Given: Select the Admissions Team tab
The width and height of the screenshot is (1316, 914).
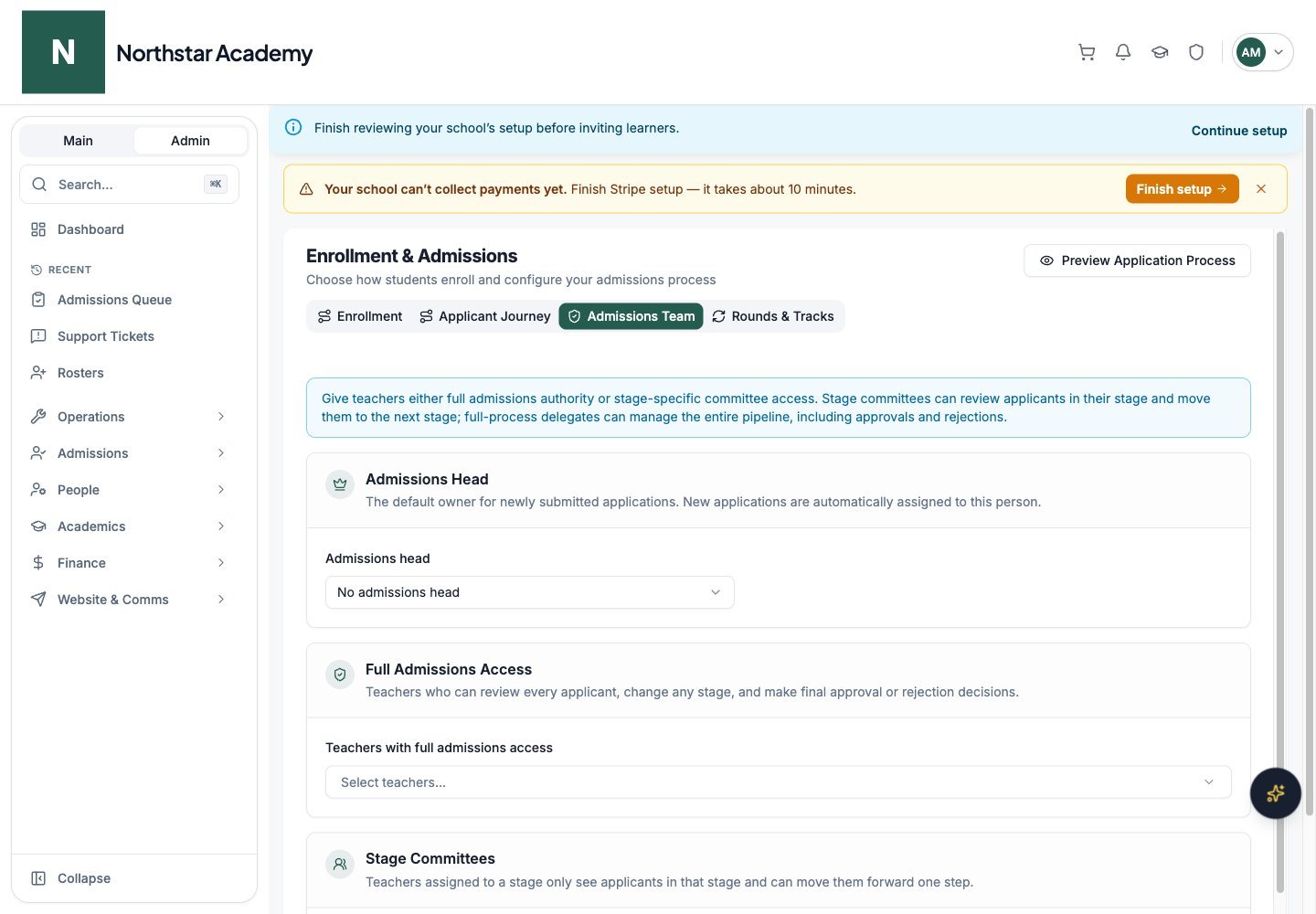Looking at the screenshot, I should click(x=631, y=316).
